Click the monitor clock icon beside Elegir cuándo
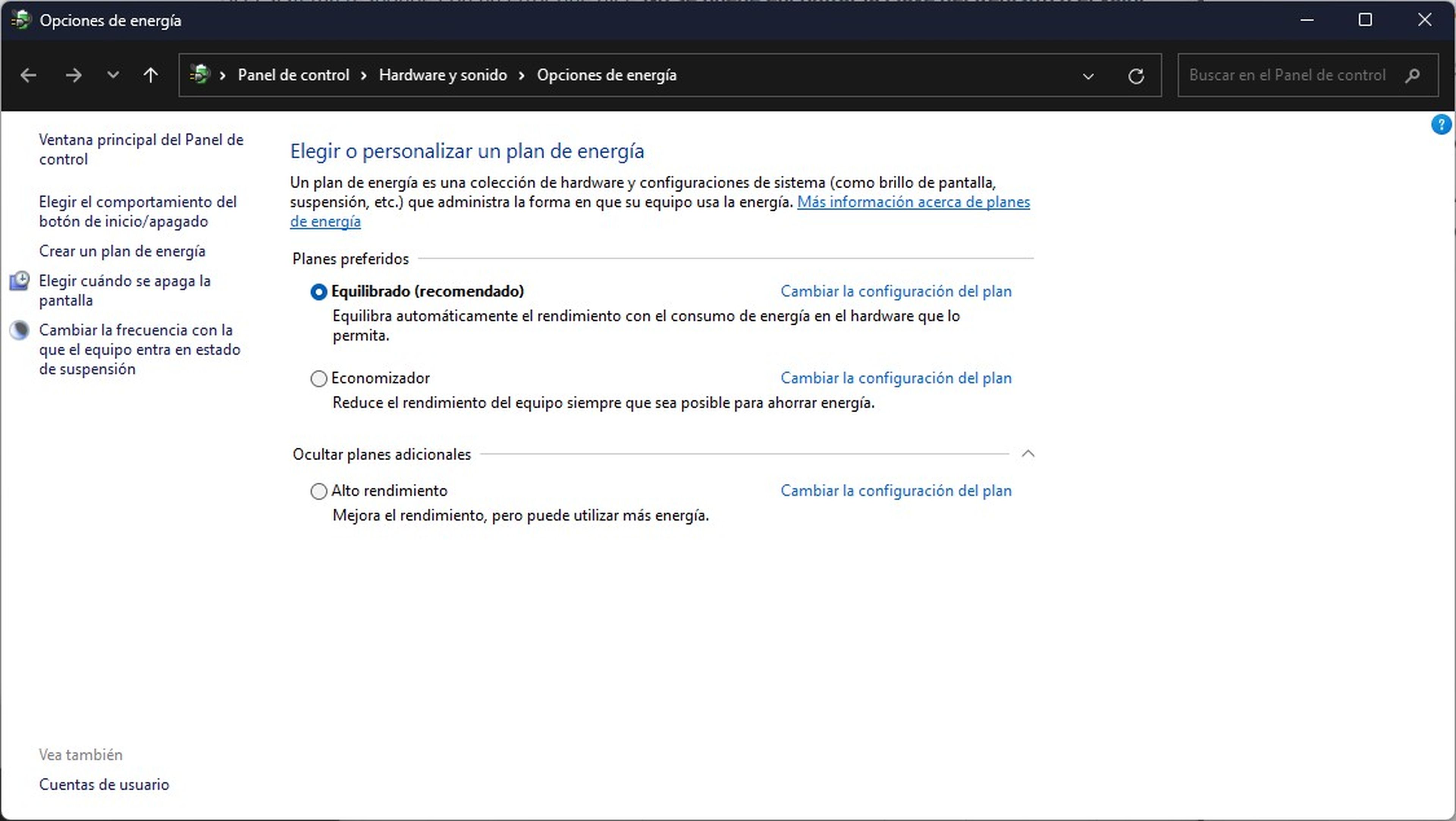The image size is (1456, 821). coord(19,281)
